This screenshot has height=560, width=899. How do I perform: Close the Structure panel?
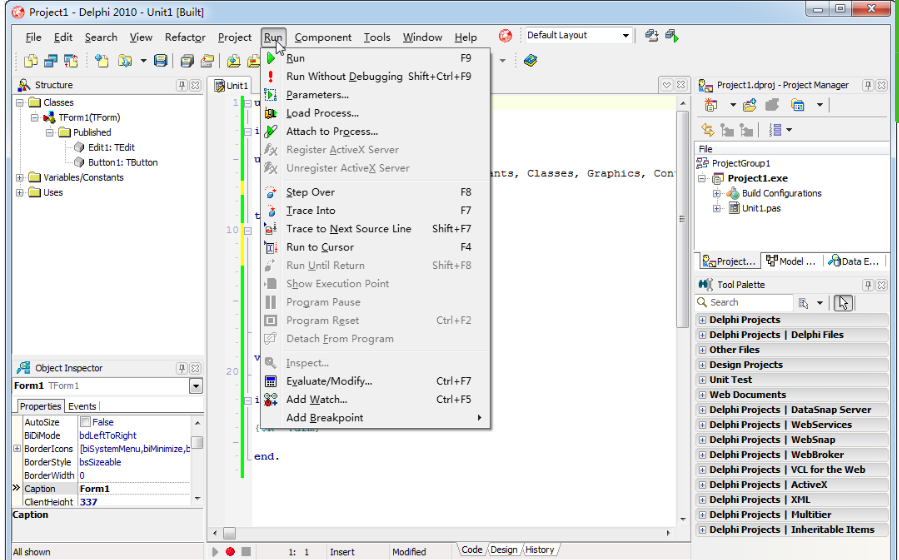coord(195,85)
